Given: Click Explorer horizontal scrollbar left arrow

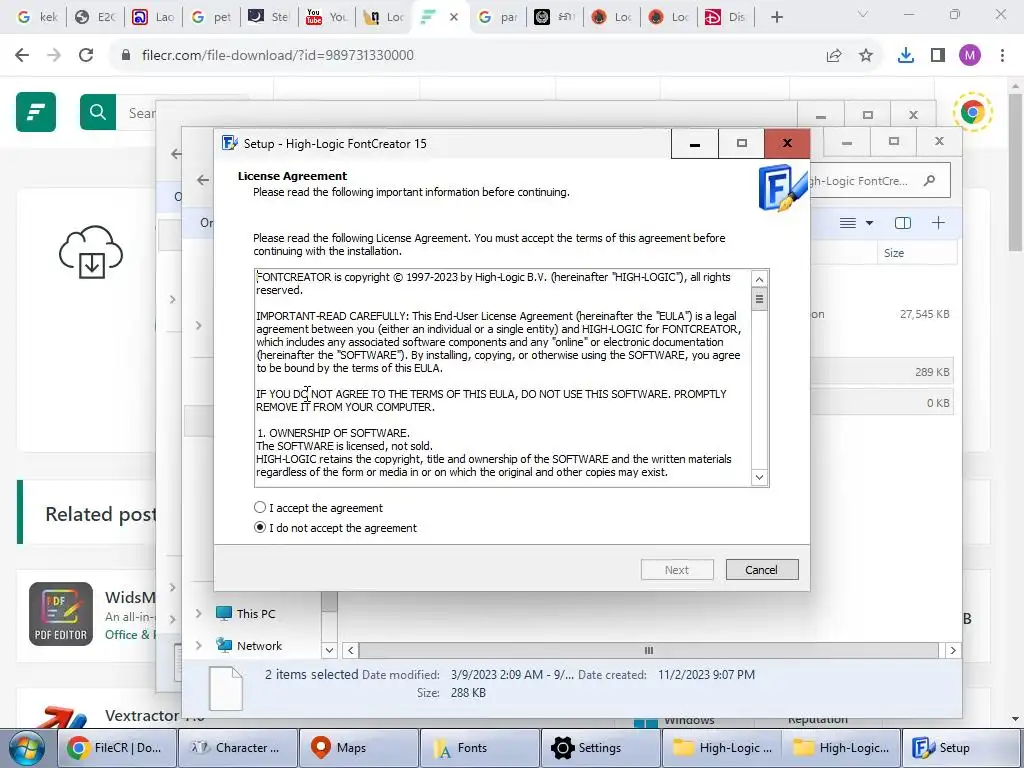Looking at the screenshot, I should coord(351,650).
